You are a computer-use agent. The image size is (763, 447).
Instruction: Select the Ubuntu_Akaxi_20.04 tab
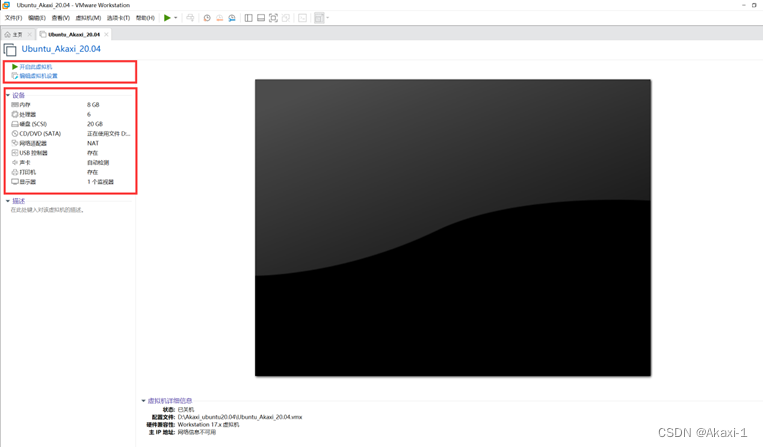point(74,35)
